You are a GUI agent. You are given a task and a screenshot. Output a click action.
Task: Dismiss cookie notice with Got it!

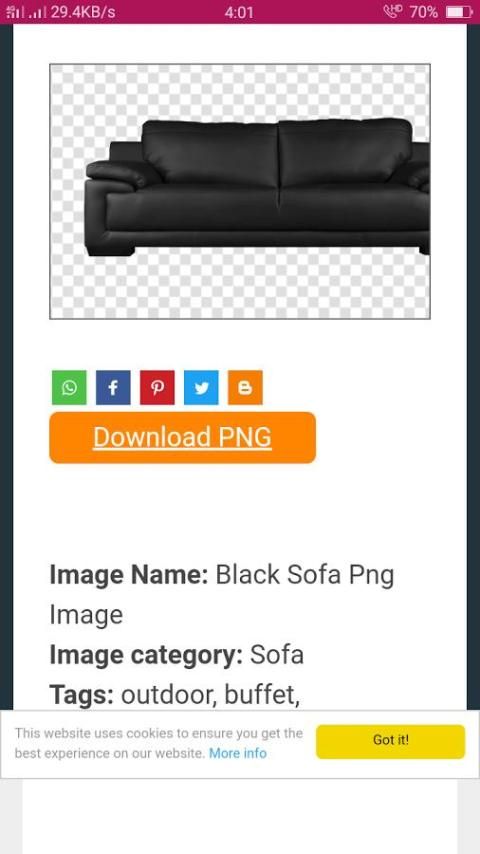click(x=390, y=741)
